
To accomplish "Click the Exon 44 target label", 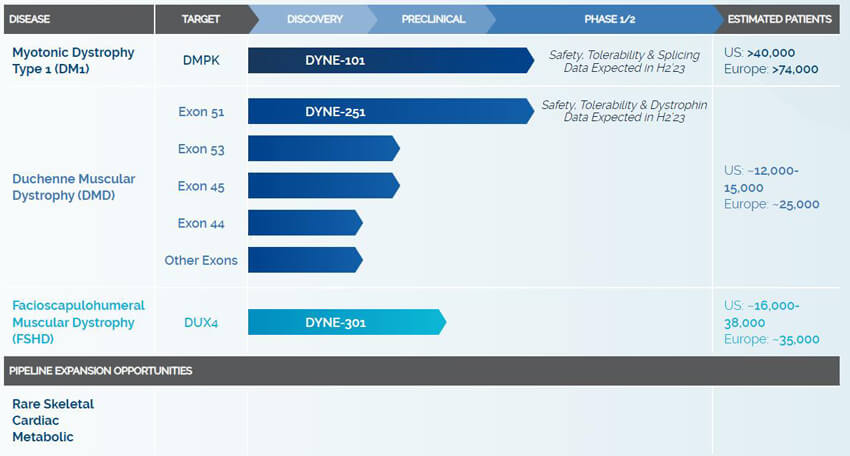I will click(x=201, y=223).
